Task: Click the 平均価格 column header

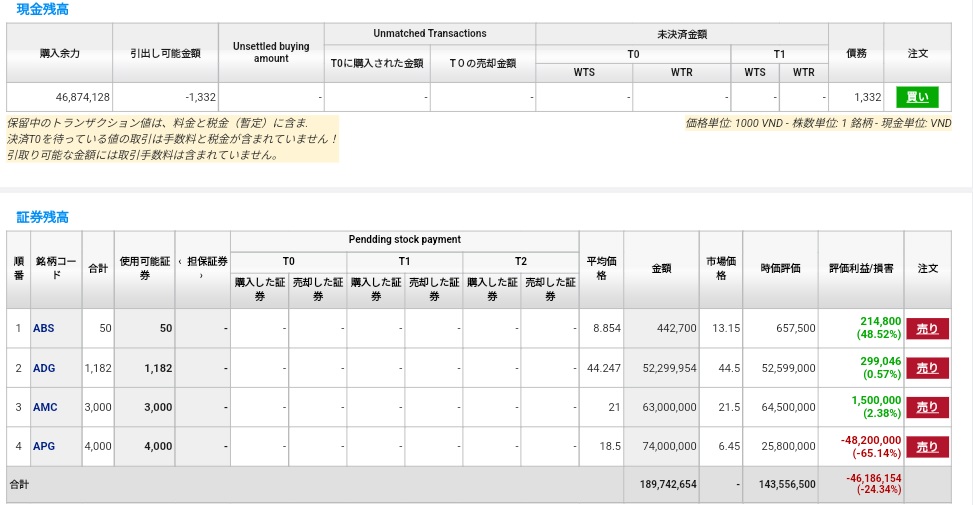Action: click(x=601, y=268)
